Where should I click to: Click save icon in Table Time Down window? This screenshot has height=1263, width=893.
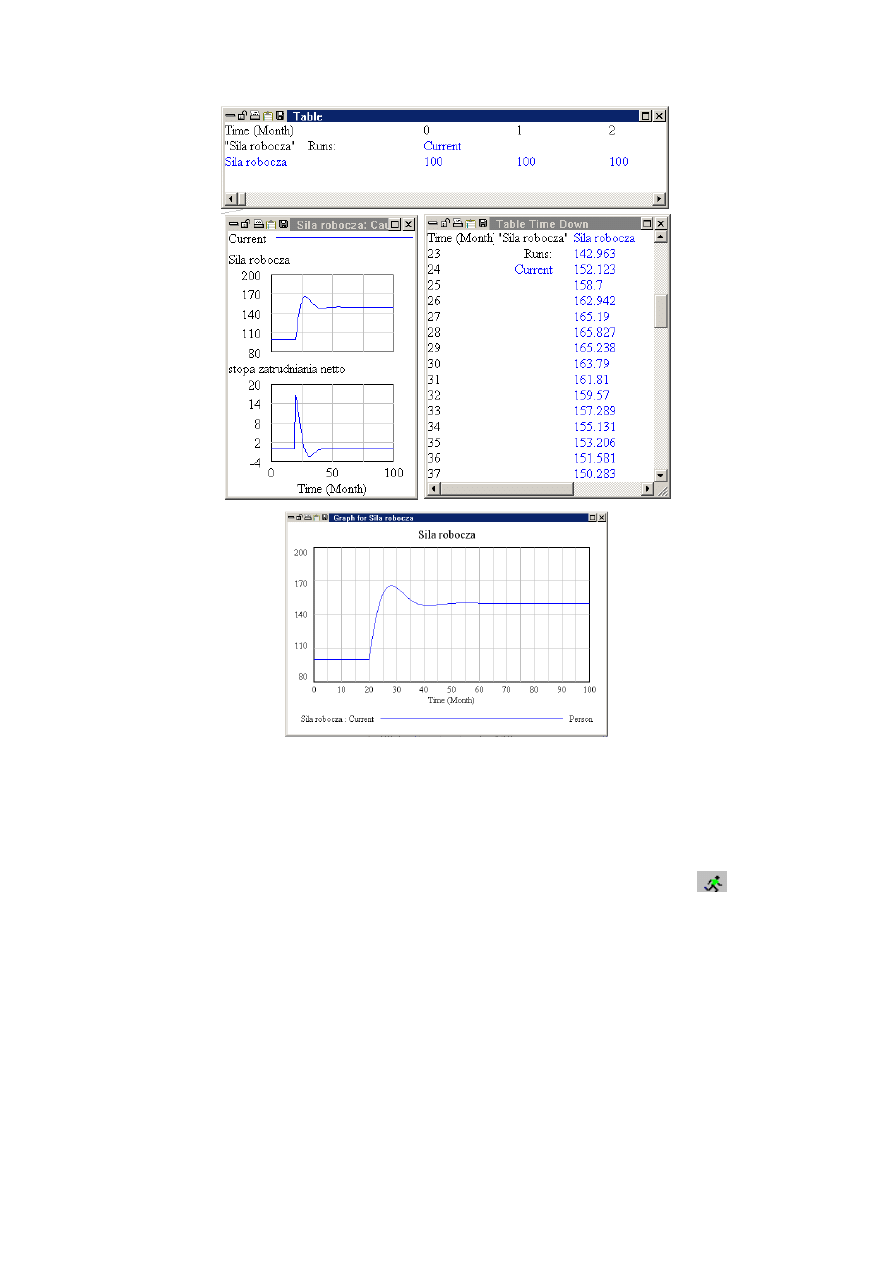click(483, 224)
